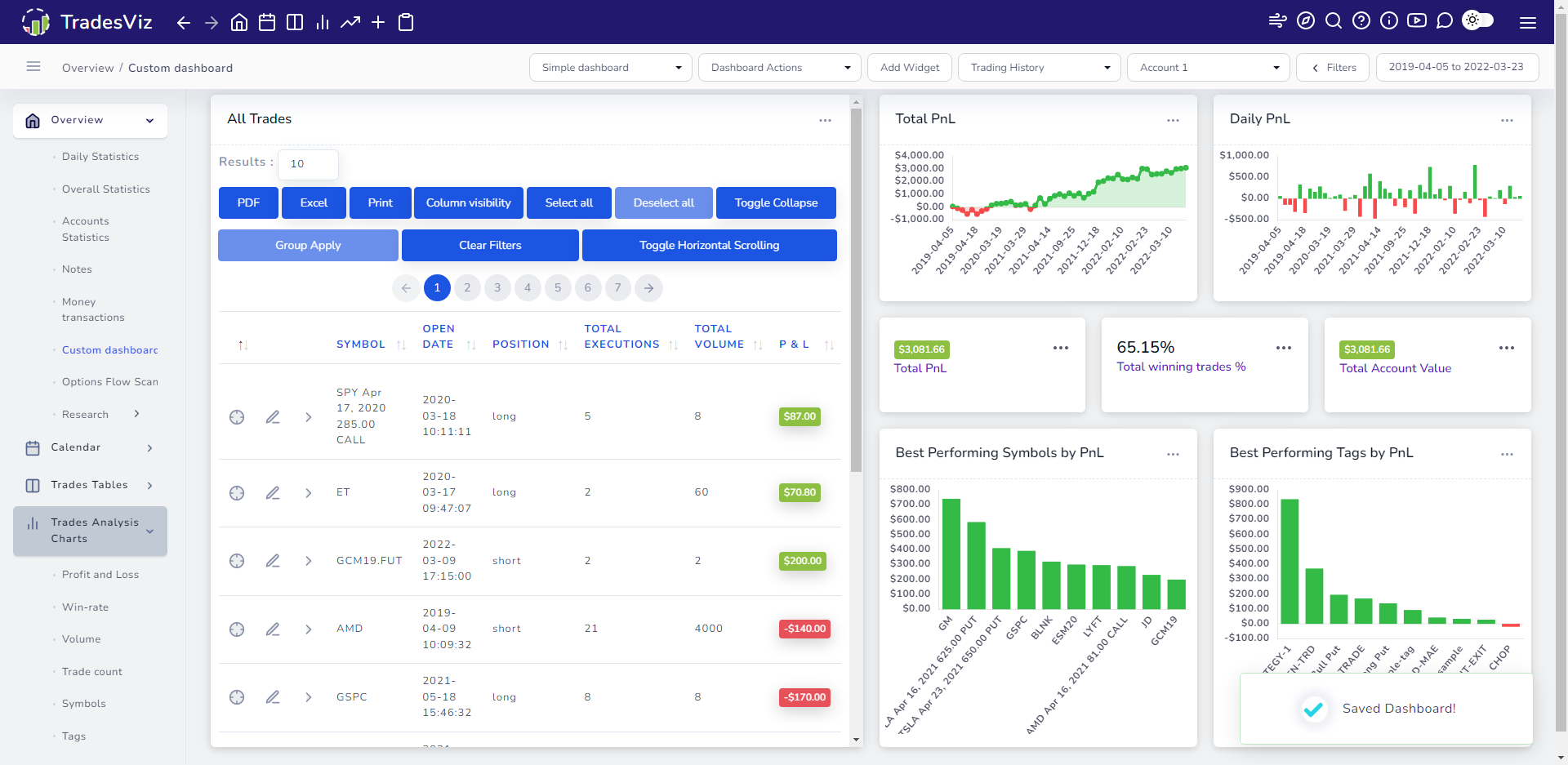
Task: Collapse sidebar using hamburger icon near breadcrumb
Action: (33, 66)
